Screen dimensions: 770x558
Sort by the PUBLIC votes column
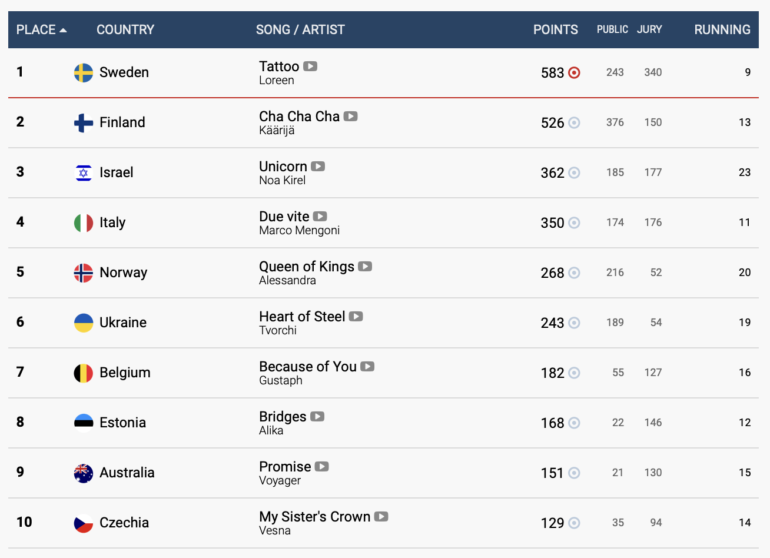[612, 29]
